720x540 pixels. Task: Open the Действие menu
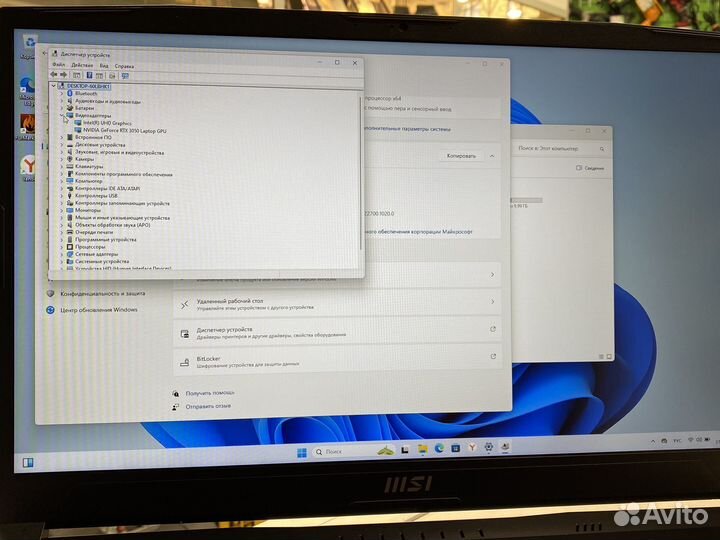81,65
